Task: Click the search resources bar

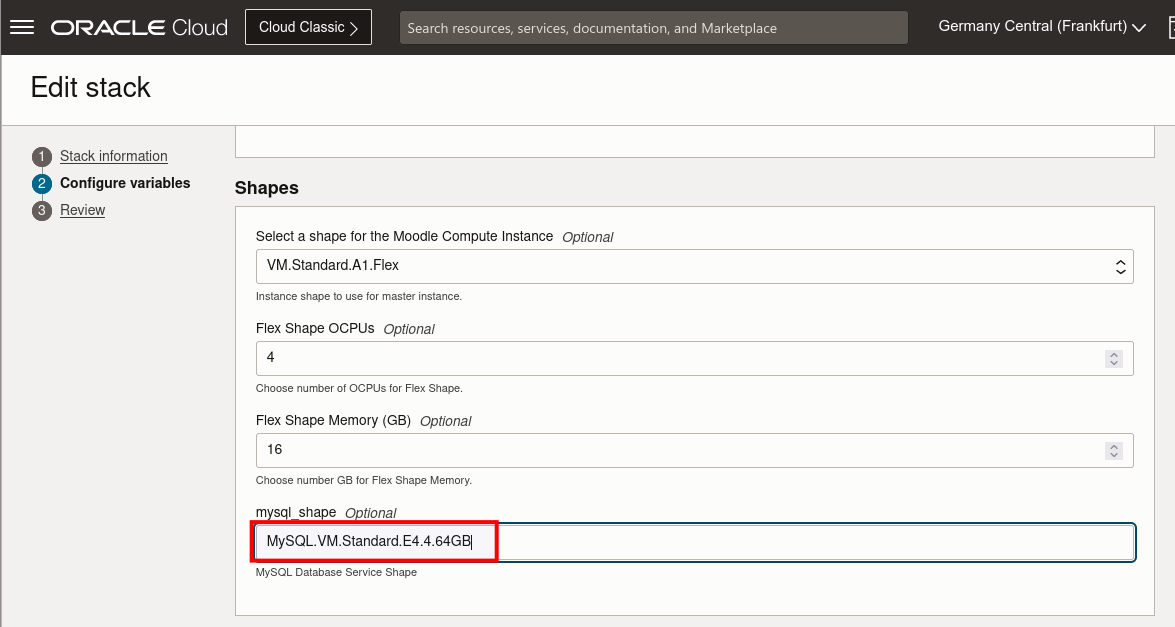Action: [653, 27]
